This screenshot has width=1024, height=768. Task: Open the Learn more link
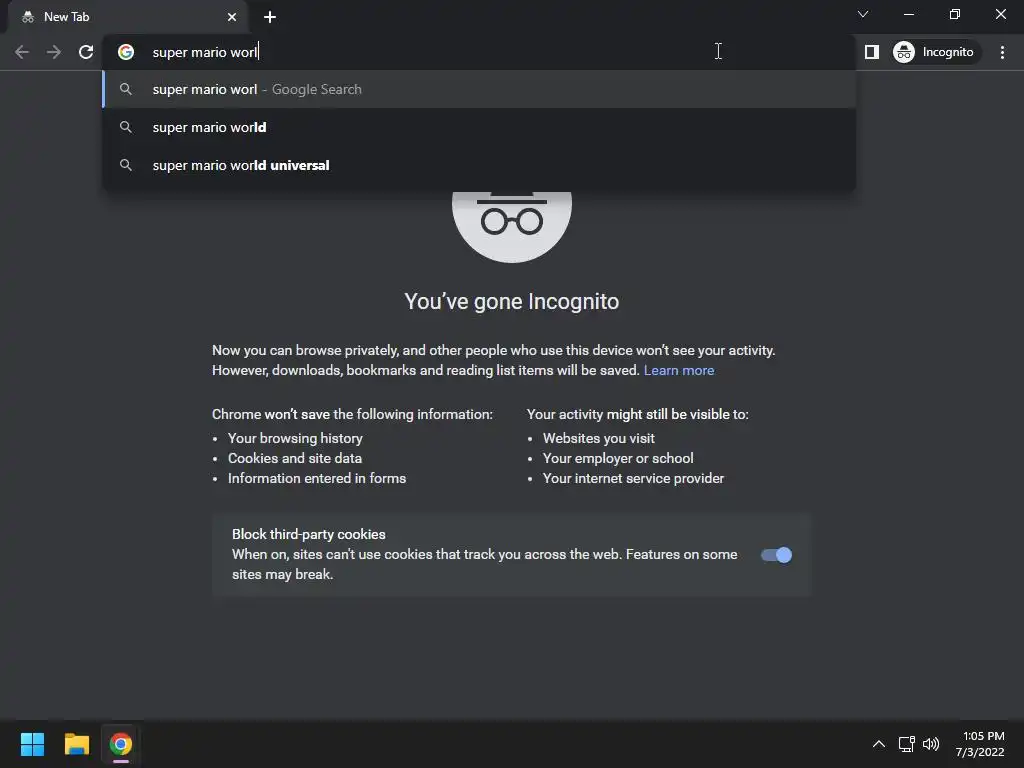pyautogui.click(x=679, y=370)
